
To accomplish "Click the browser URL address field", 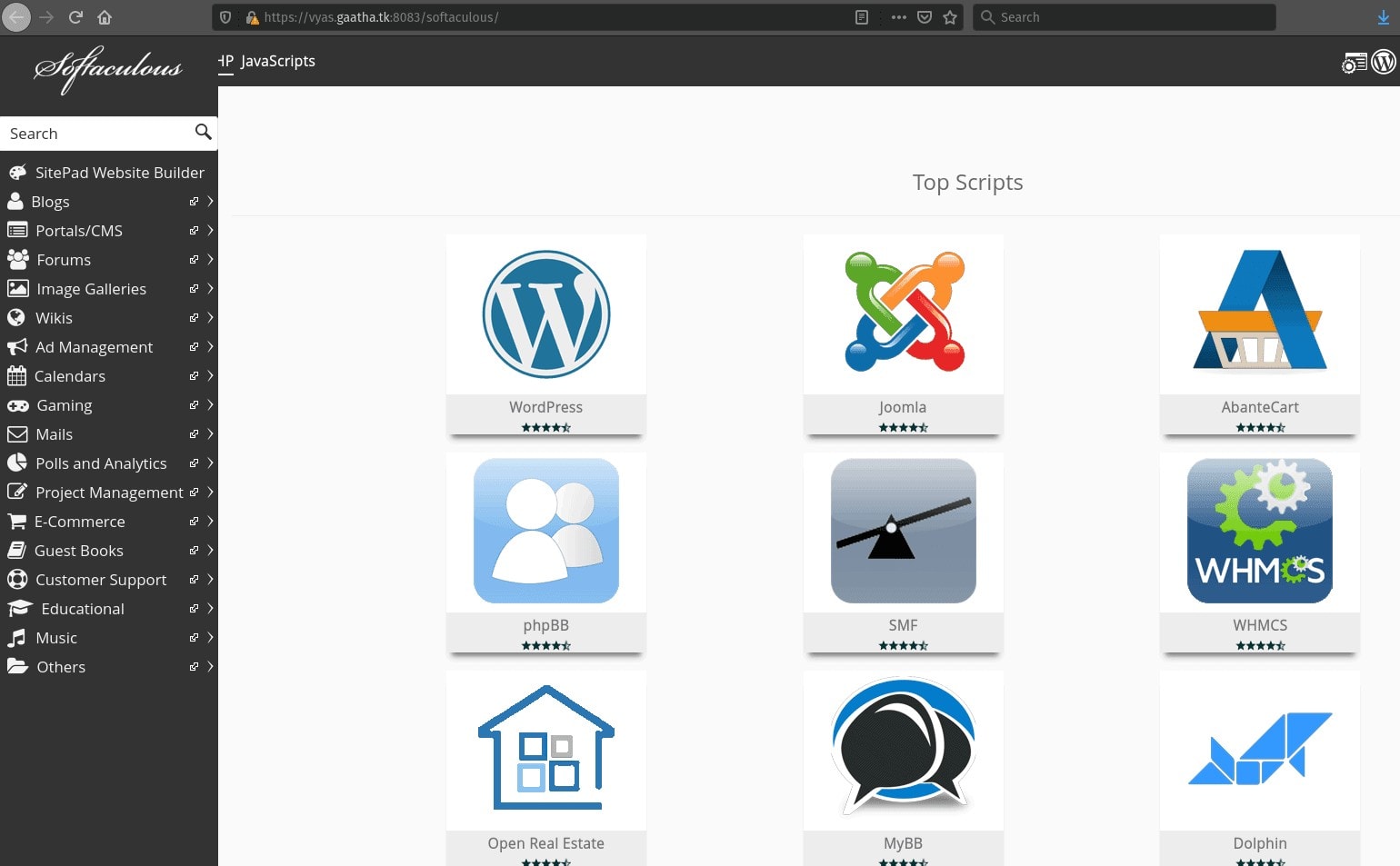I will (x=555, y=17).
